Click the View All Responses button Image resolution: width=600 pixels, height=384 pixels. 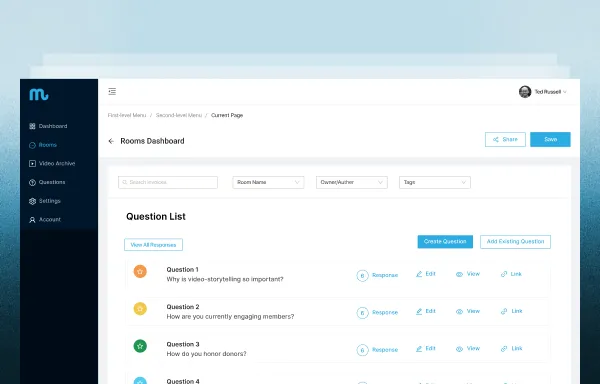[x=153, y=245]
